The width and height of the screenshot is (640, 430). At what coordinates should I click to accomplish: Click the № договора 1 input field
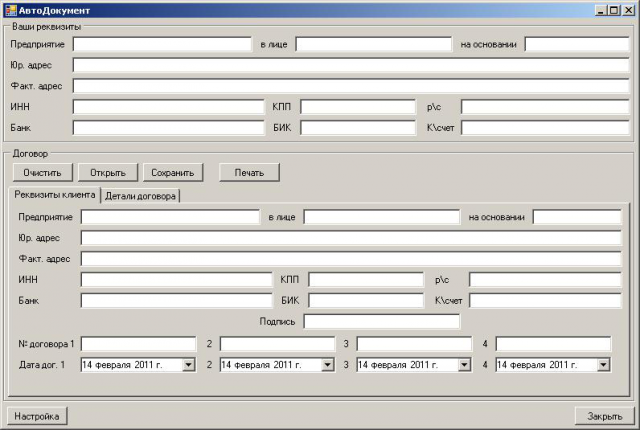[x=138, y=344]
